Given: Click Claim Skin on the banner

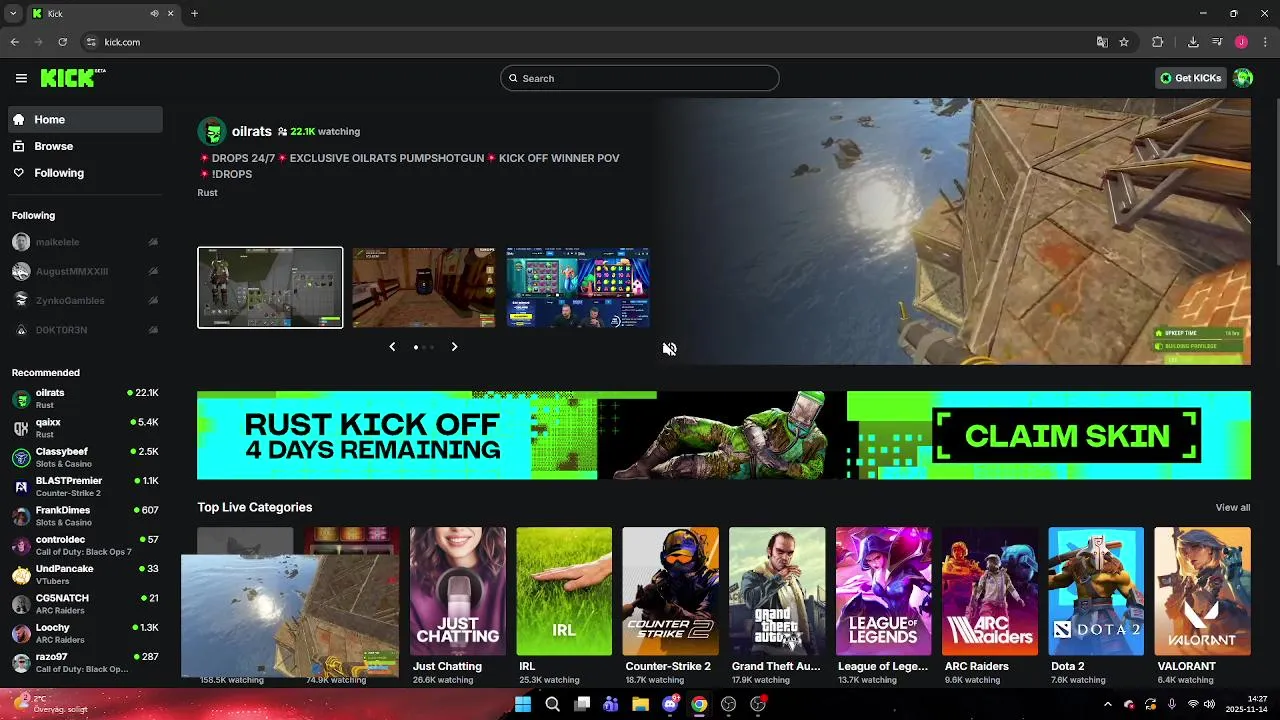Looking at the screenshot, I should [x=1067, y=436].
